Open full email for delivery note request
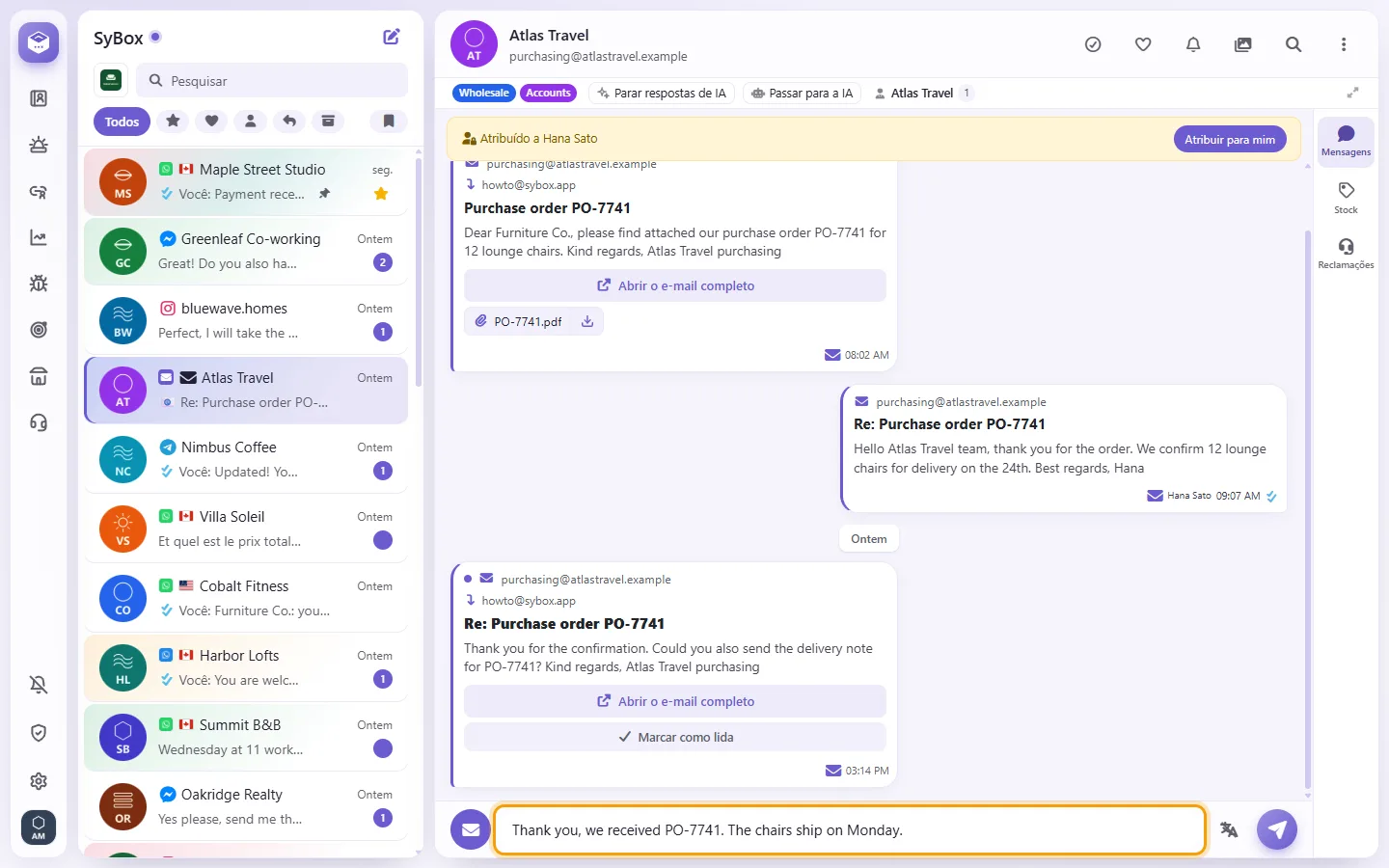Image resolution: width=1389 pixels, height=868 pixels. [x=675, y=701]
